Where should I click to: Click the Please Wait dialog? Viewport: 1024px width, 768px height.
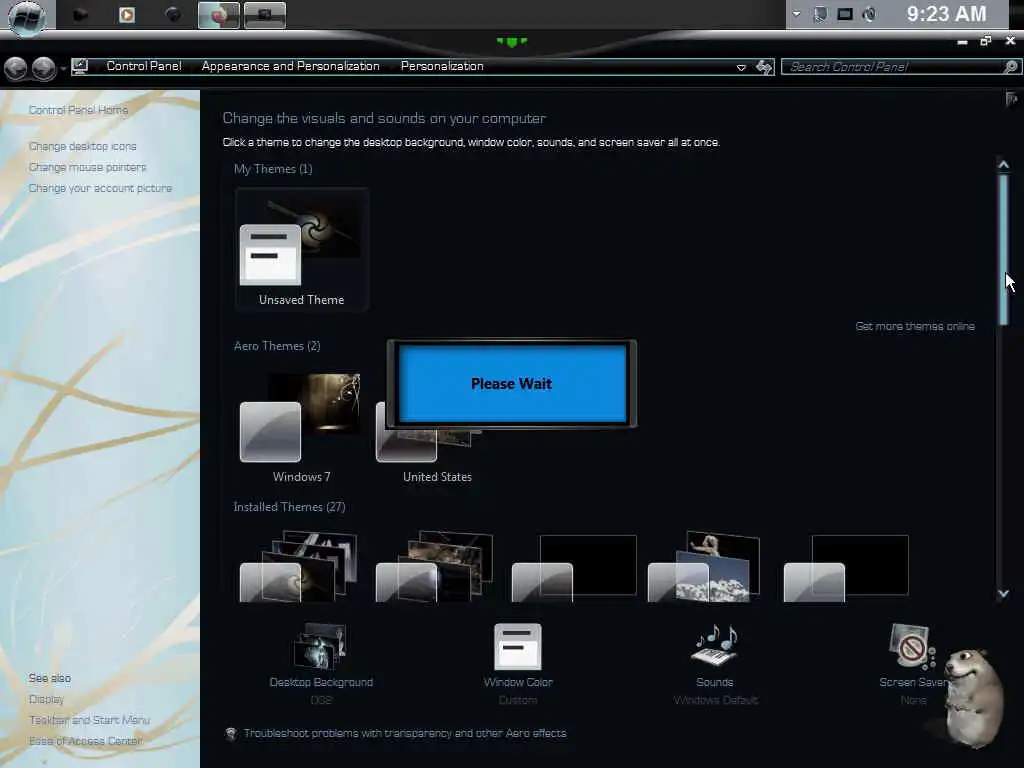click(x=512, y=383)
